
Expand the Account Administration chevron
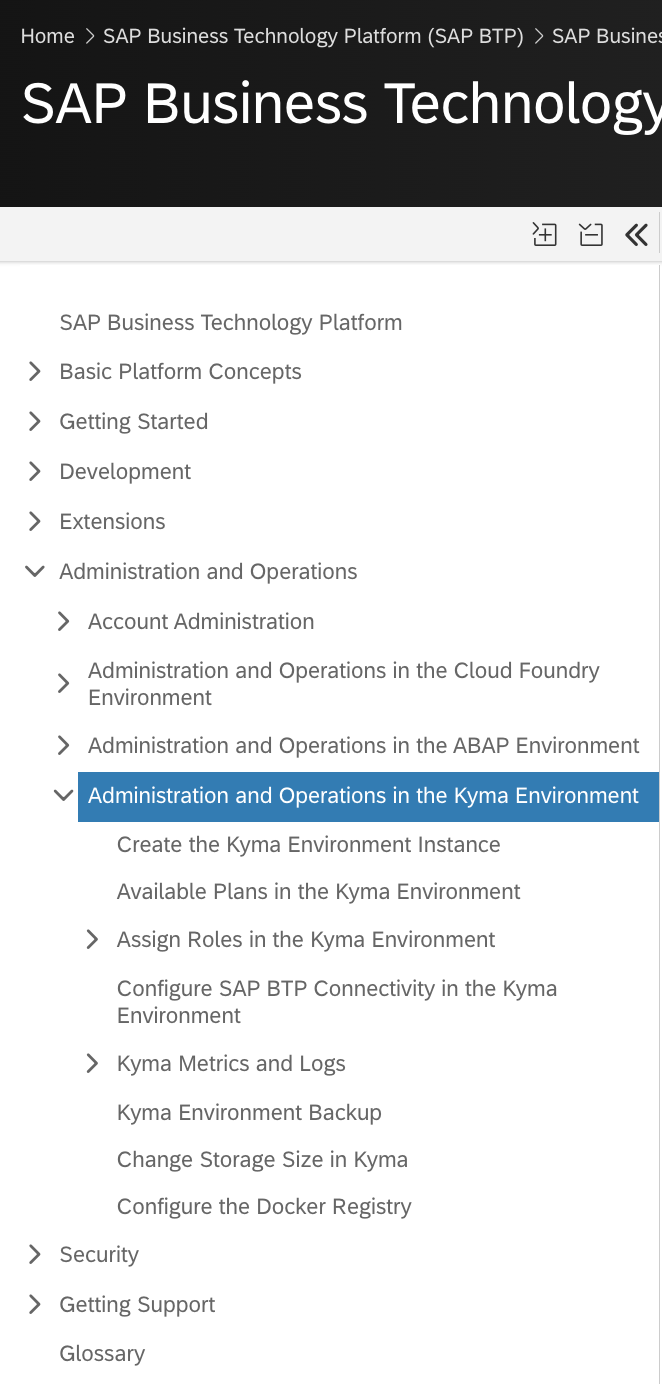64,622
